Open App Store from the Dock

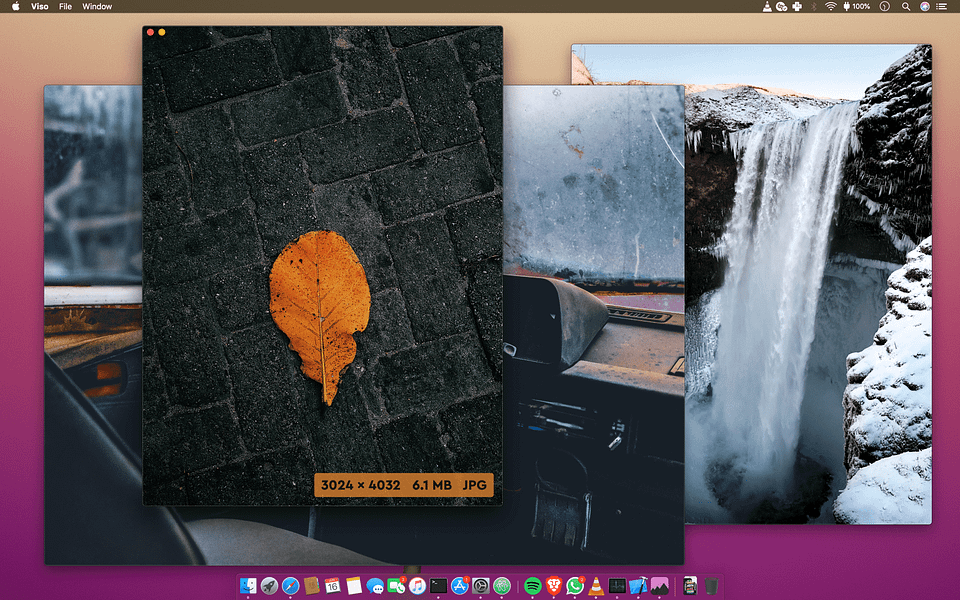coord(459,586)
